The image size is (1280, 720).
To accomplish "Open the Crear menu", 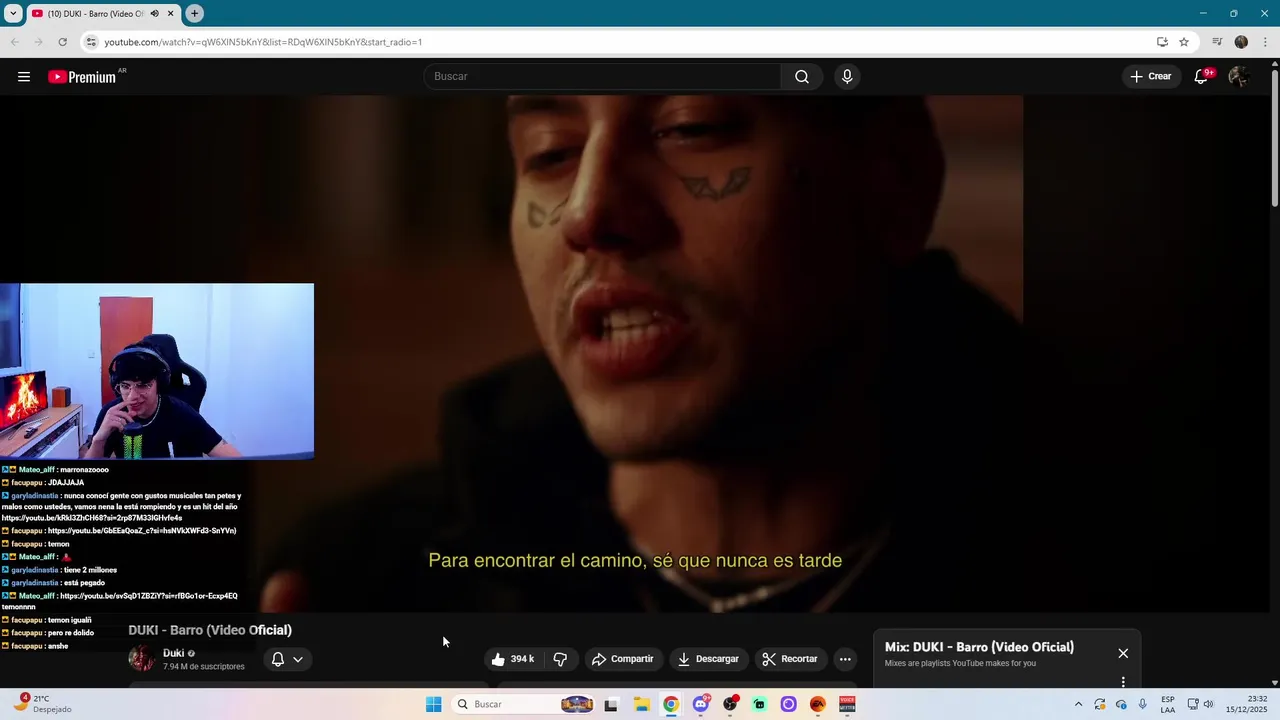I will tap(1151, 77).
